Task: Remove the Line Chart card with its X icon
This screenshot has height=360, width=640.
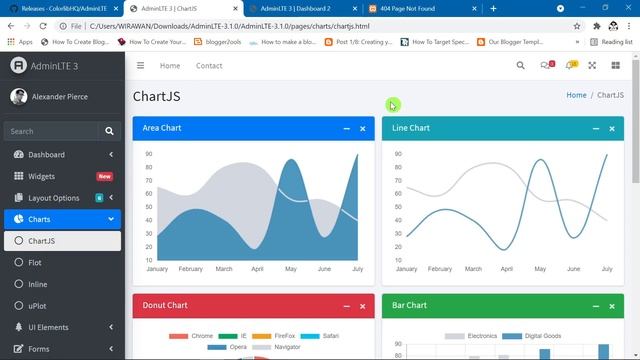Action: tap(612, 129)
